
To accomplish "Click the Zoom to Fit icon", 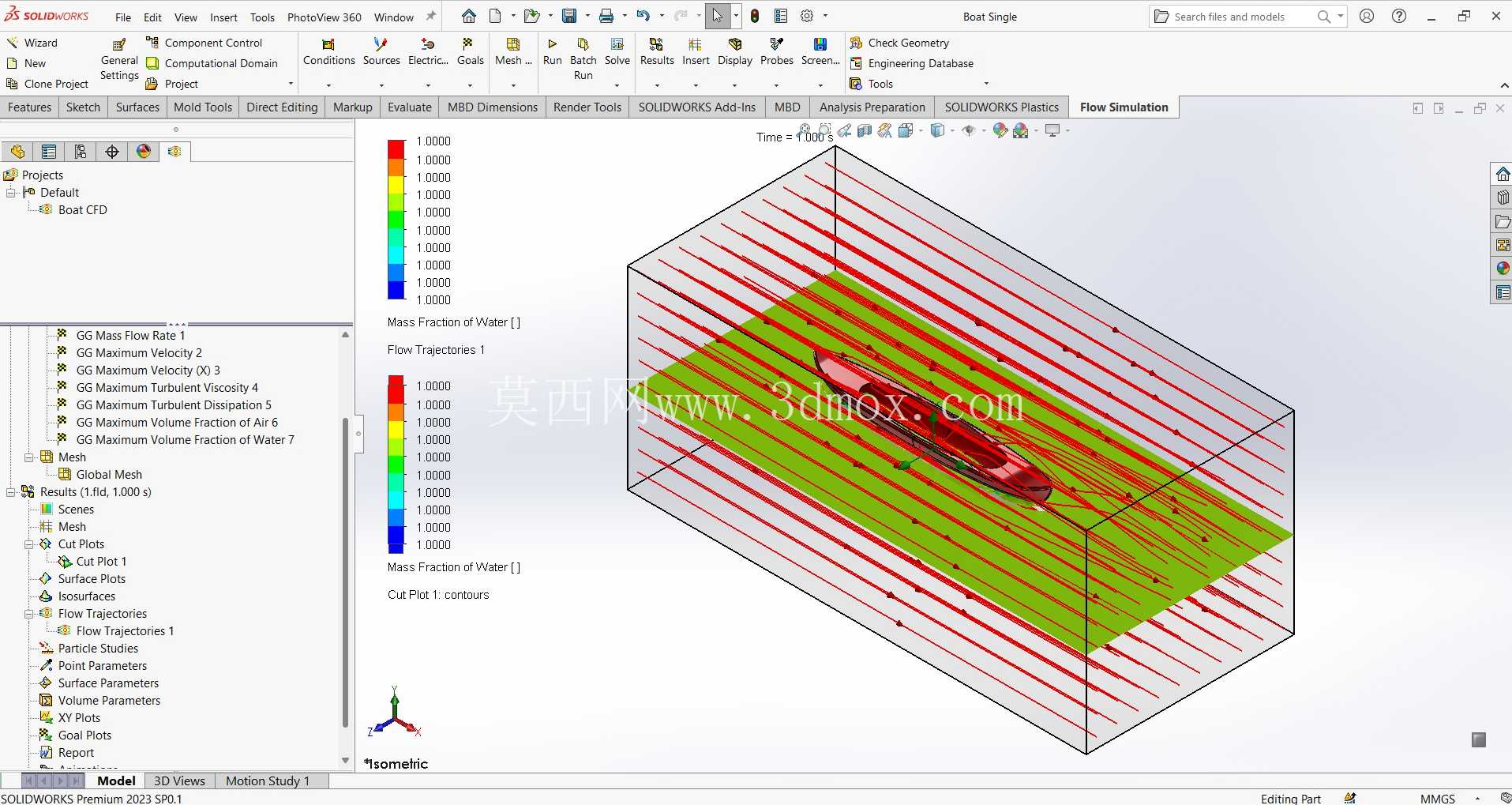I will [805, 130].
